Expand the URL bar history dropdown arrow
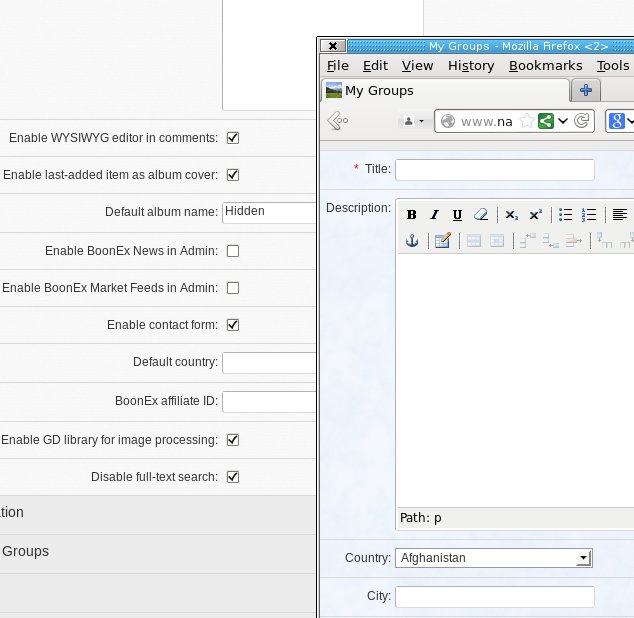The width and height of the screenshot is (634, 618). click(563, 121)
